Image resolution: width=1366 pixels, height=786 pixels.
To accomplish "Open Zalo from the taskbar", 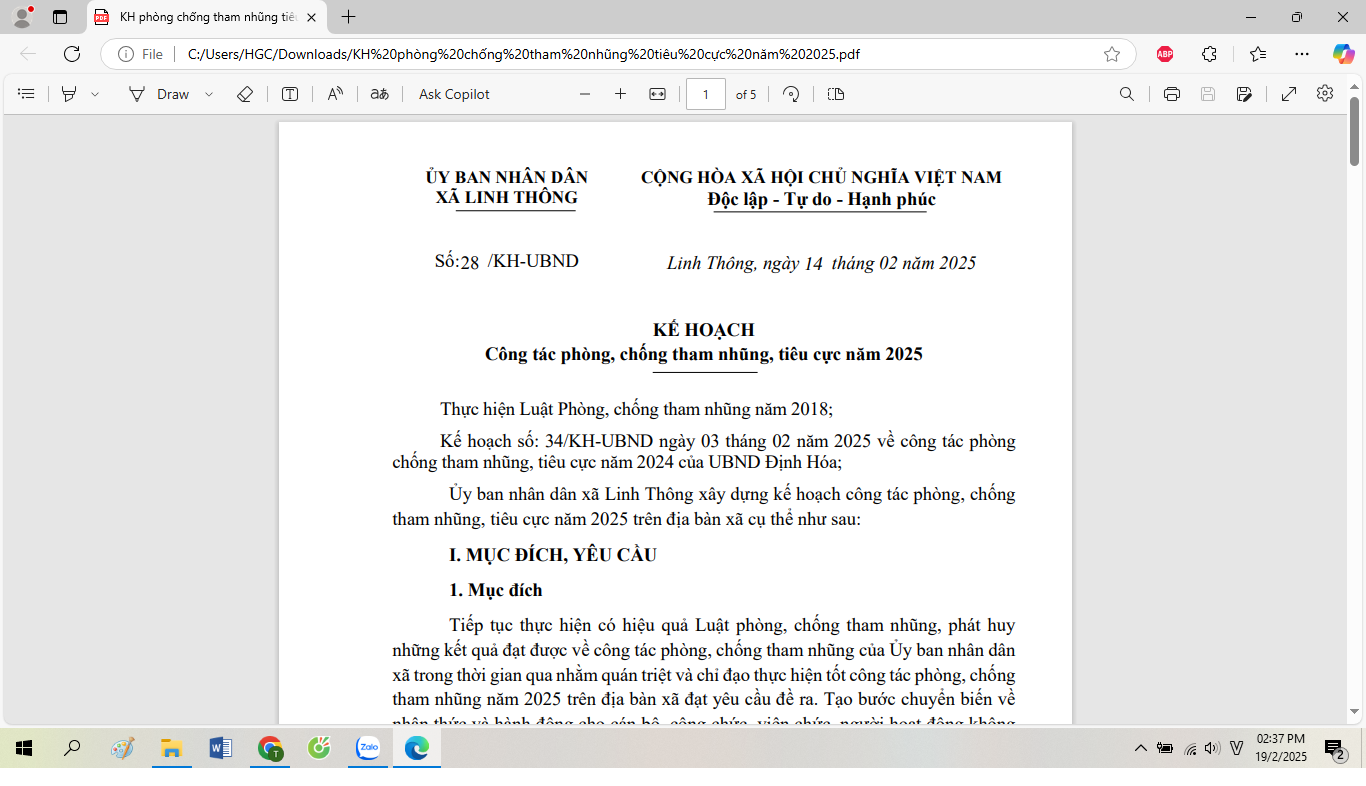I will pos(368,748).
